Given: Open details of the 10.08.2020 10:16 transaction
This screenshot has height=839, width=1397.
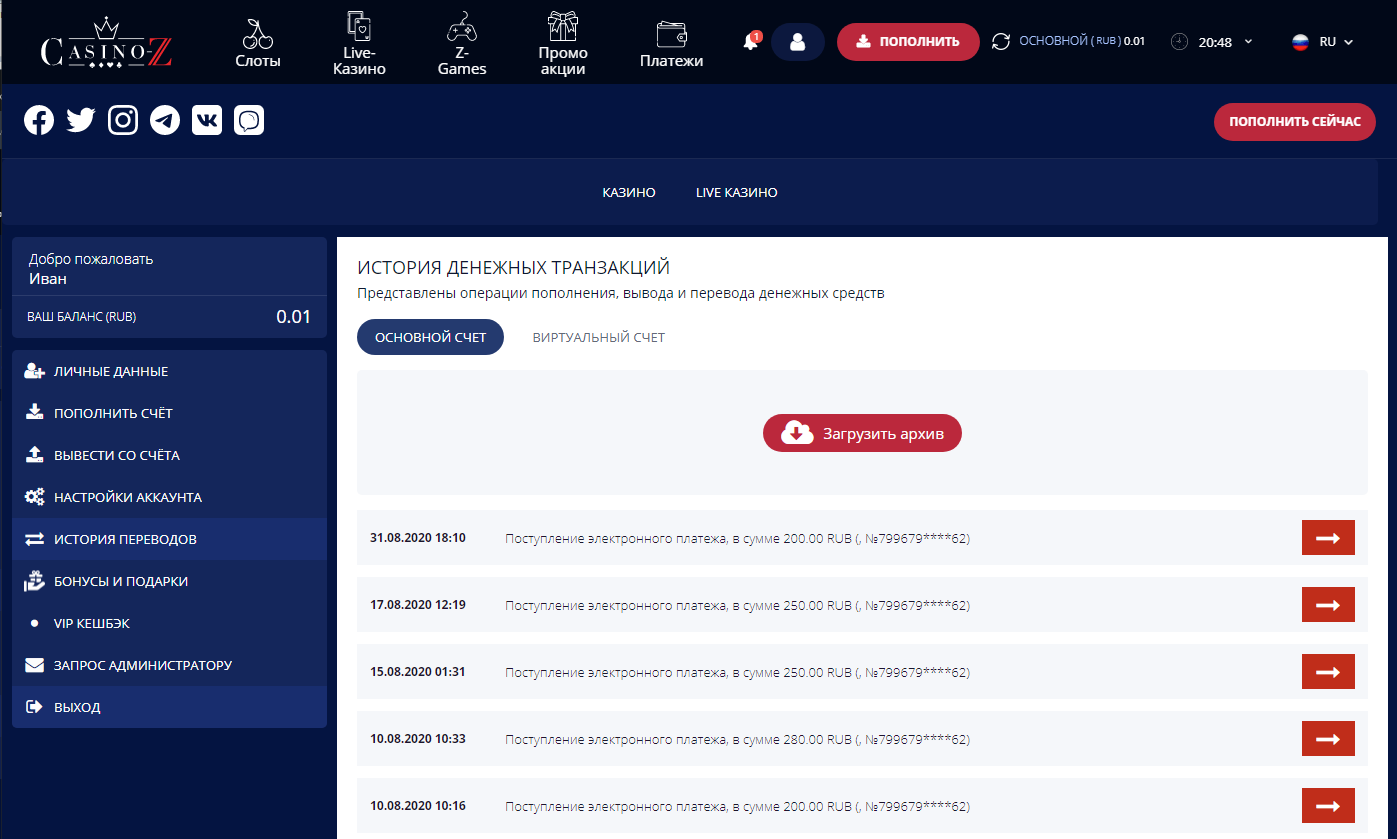Looking at the screenshot, I should 1328,806.
